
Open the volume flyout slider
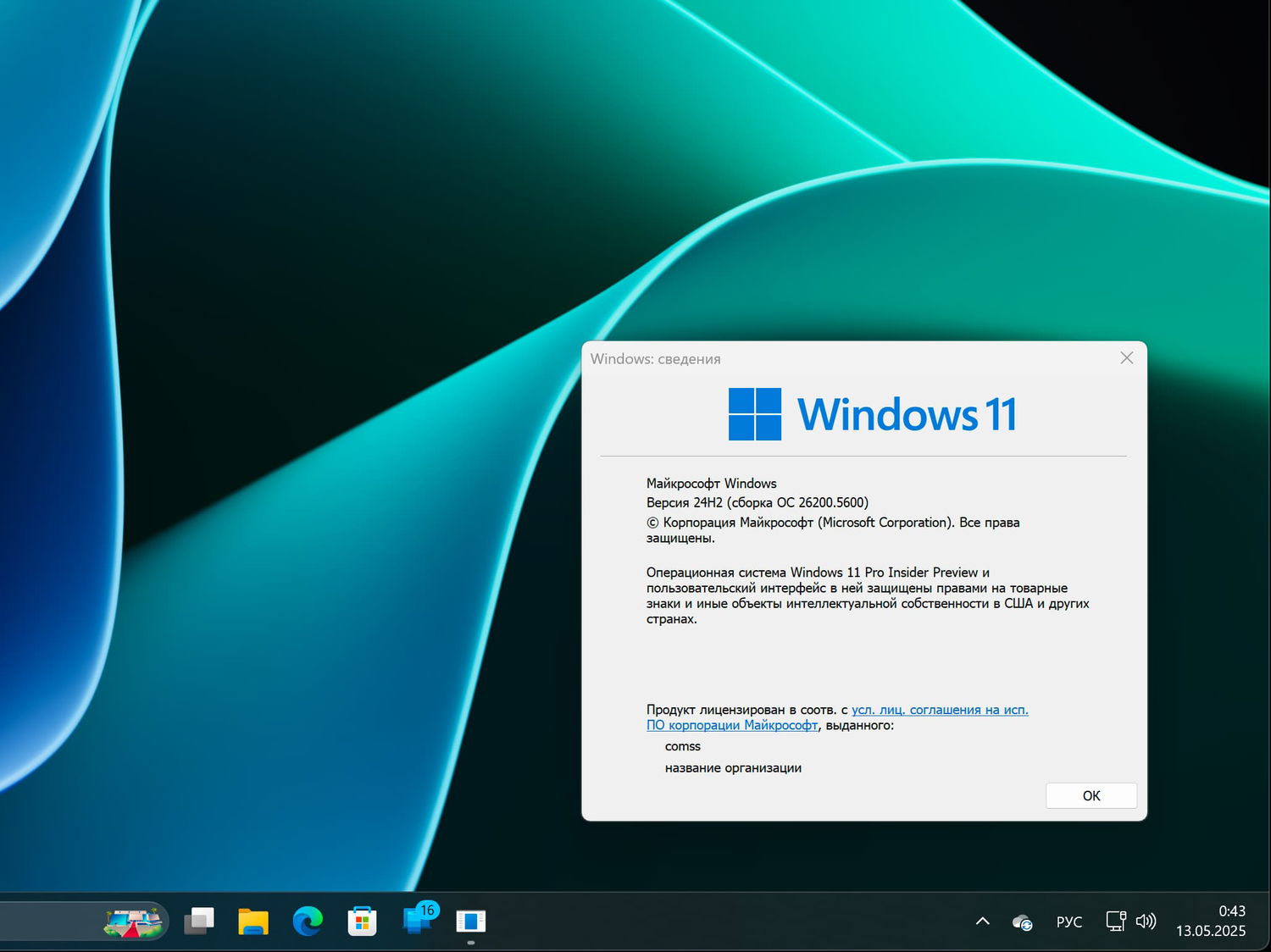click(1146, 921)
